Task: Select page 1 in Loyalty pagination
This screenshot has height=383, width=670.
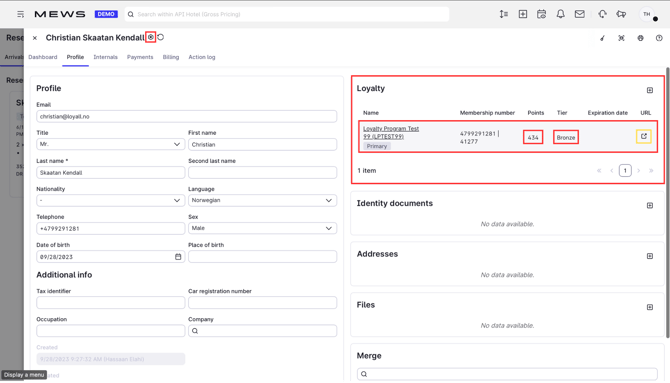Action: pos(625,171)
